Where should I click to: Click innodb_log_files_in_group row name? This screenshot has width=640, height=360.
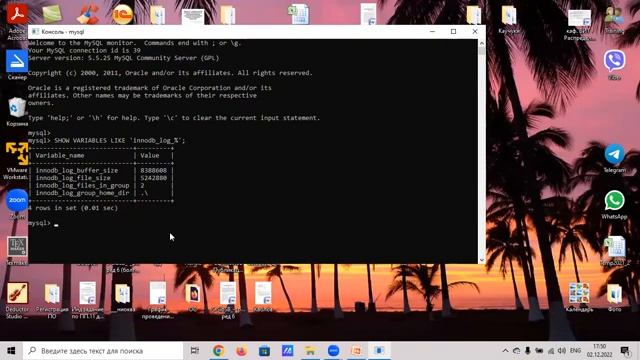tap(82, 185)
